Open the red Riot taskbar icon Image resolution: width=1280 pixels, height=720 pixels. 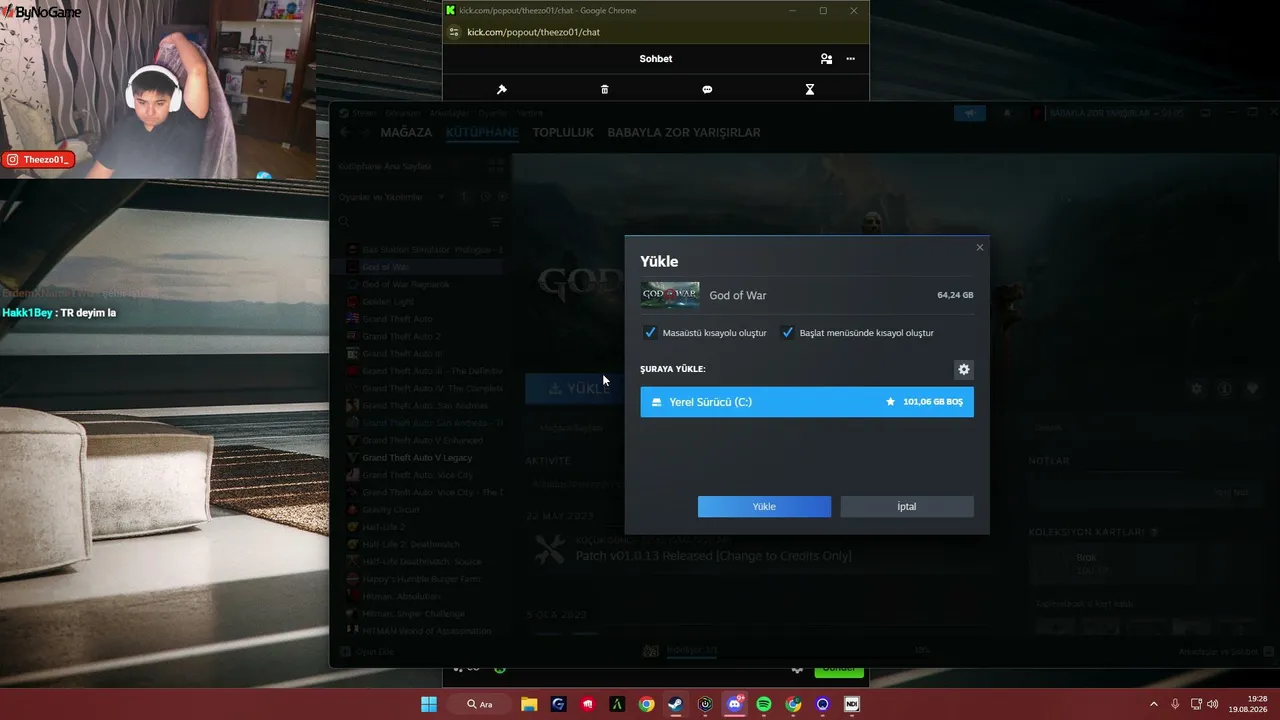coord(588,704)
